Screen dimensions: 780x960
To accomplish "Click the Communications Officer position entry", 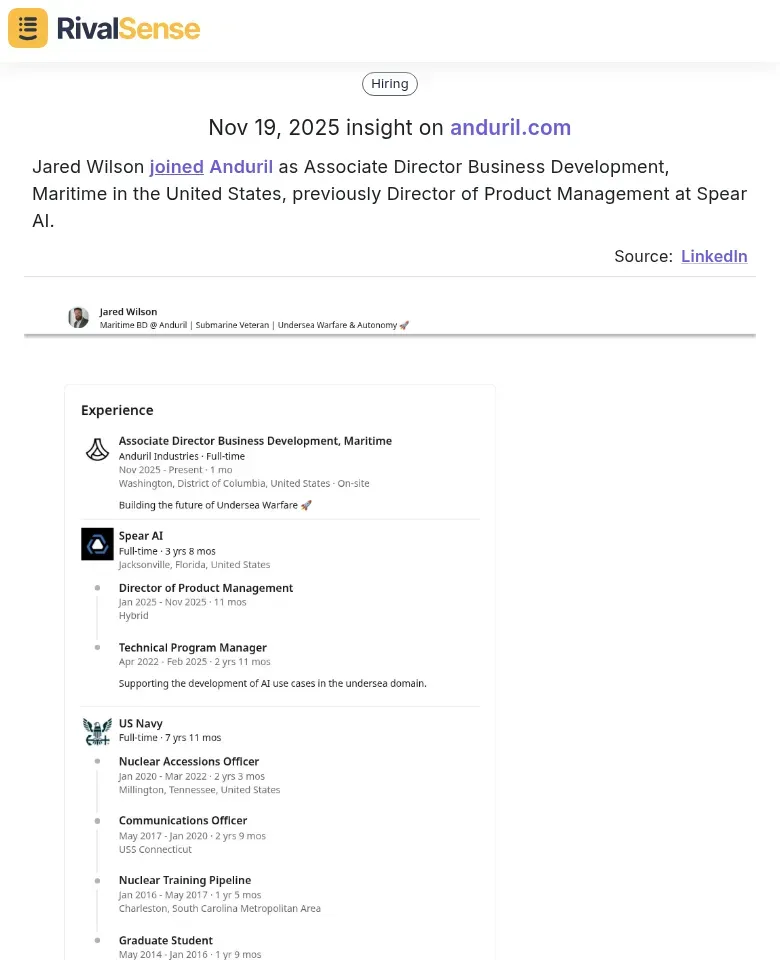I will pyautogui.click(x=183, y=820).
